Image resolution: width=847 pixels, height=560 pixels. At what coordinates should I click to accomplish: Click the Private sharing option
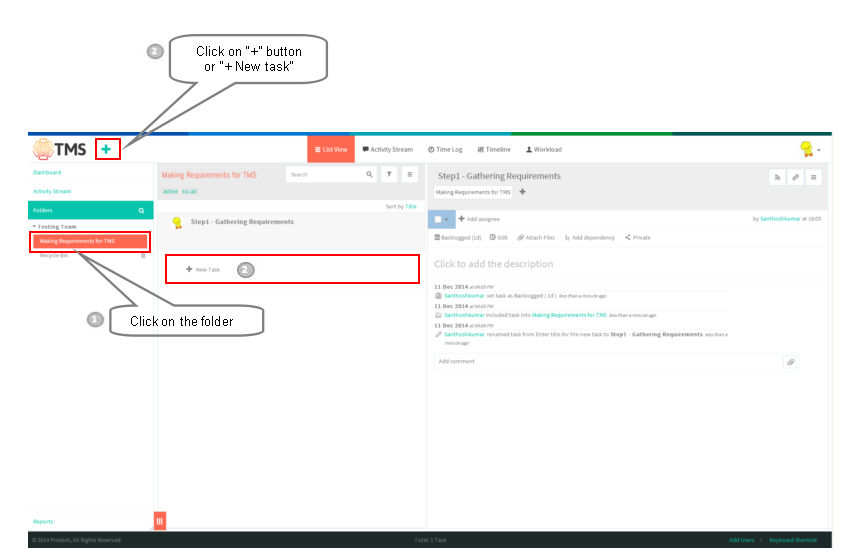point(637,238)
